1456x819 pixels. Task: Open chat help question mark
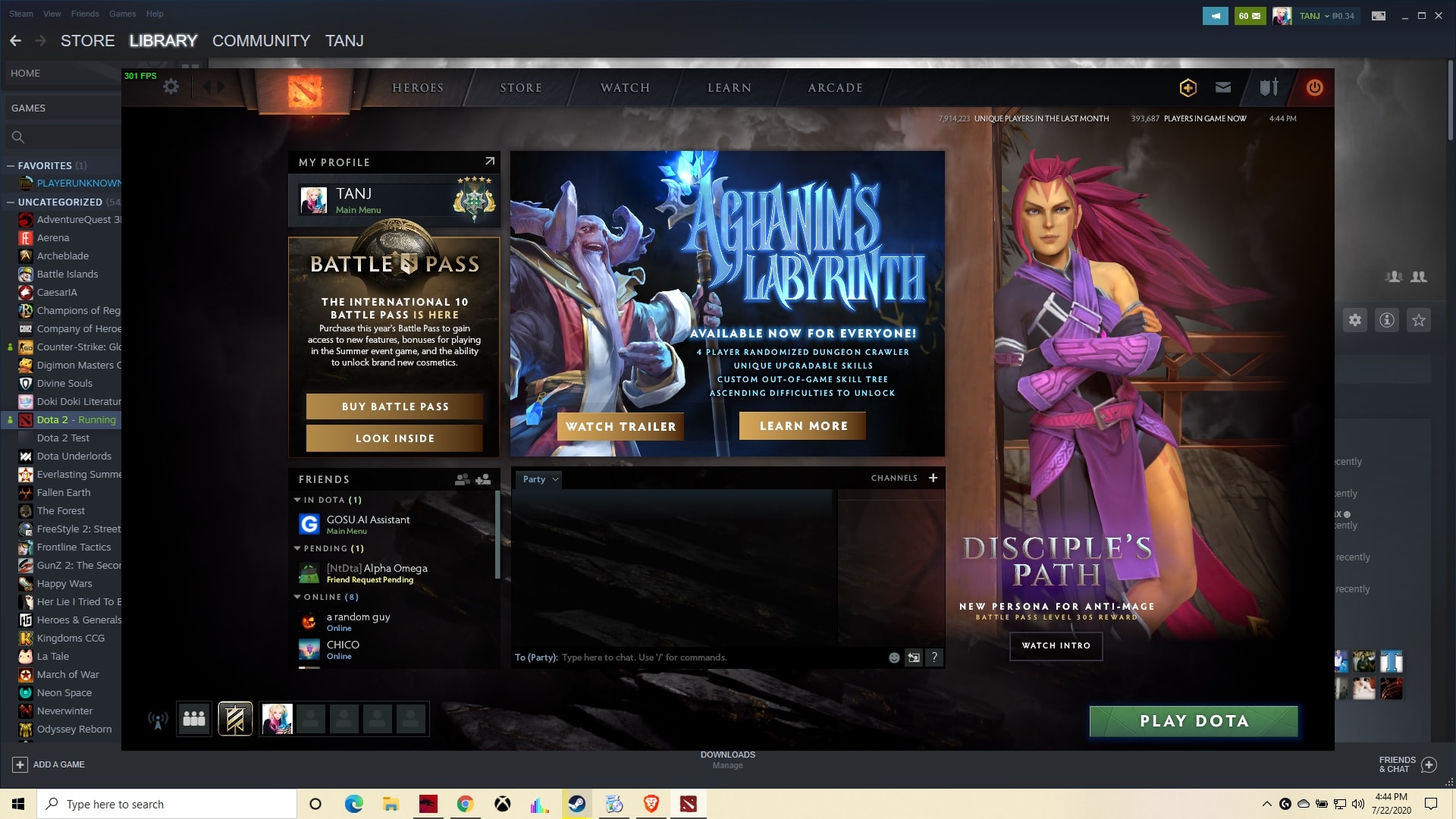pos(934,657)
